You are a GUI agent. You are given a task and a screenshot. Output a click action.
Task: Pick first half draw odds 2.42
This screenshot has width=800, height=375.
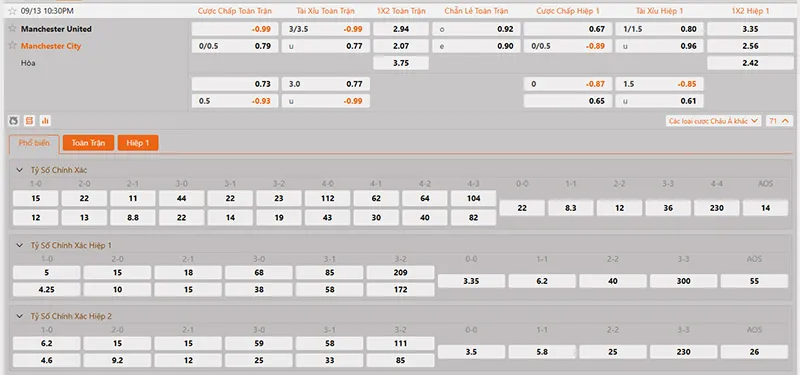pyautogui.click(x=750, y=63)
